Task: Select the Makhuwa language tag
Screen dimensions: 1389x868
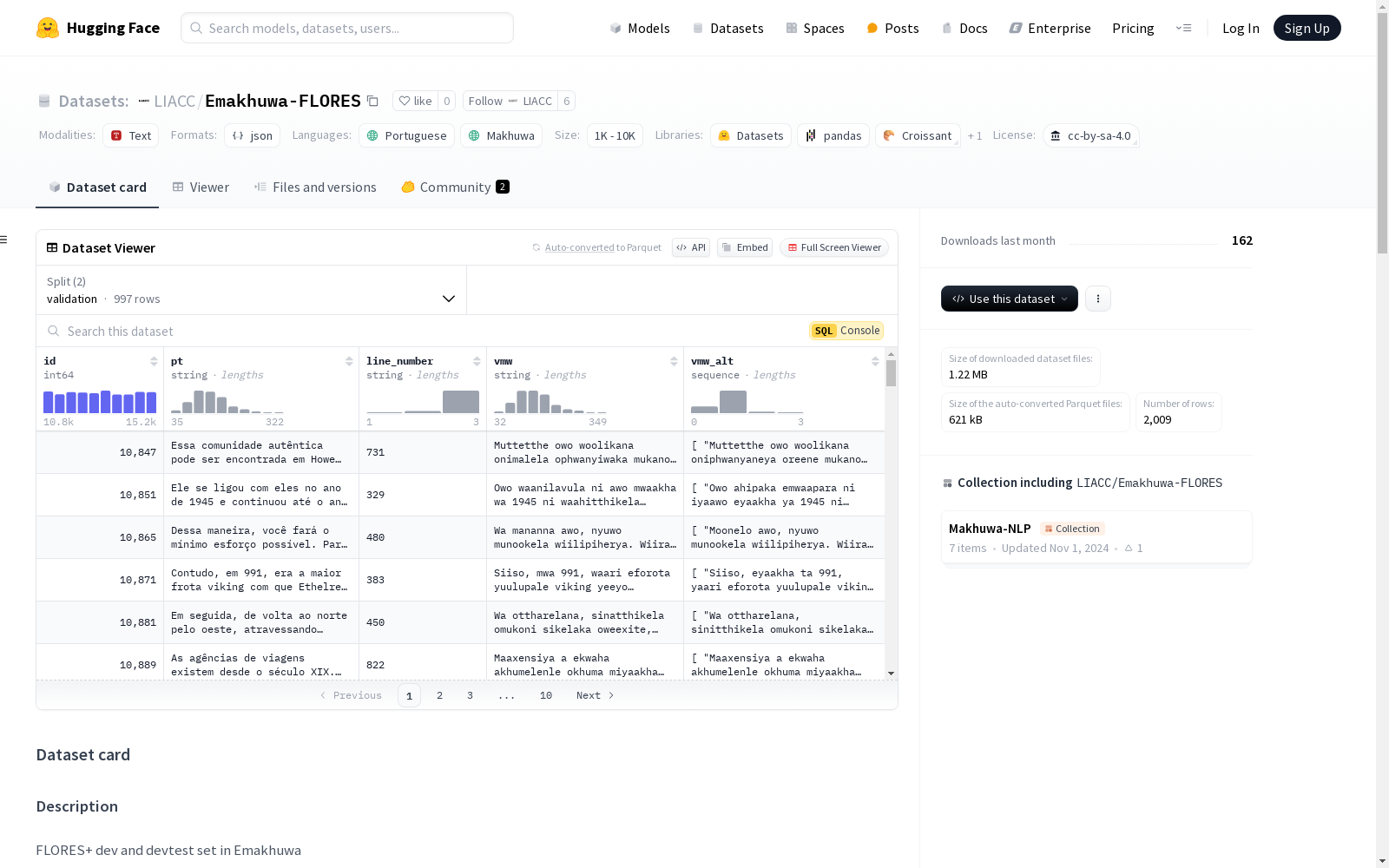Action: tap(502, 135)
